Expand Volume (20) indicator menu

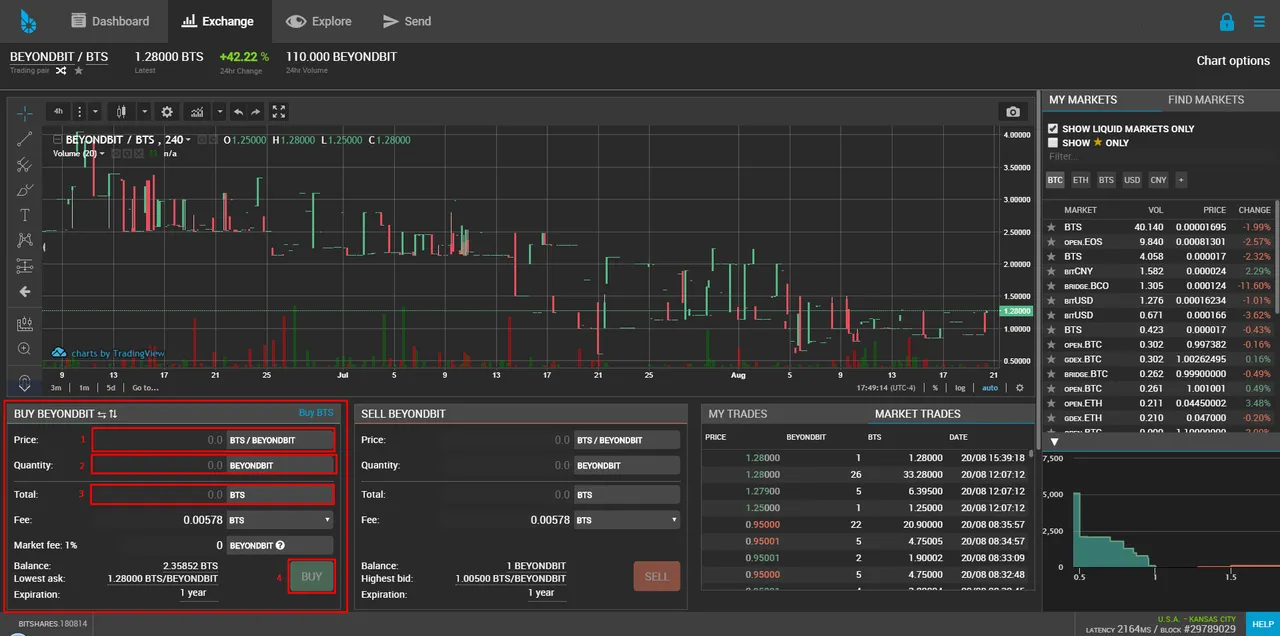104,154
